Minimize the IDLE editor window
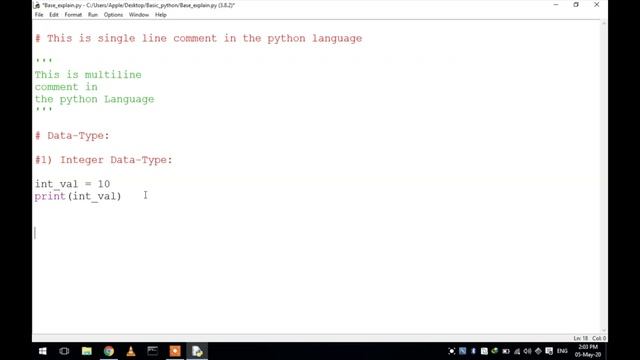This screenshot has height=360, width=640. click(x=556, y=5)
